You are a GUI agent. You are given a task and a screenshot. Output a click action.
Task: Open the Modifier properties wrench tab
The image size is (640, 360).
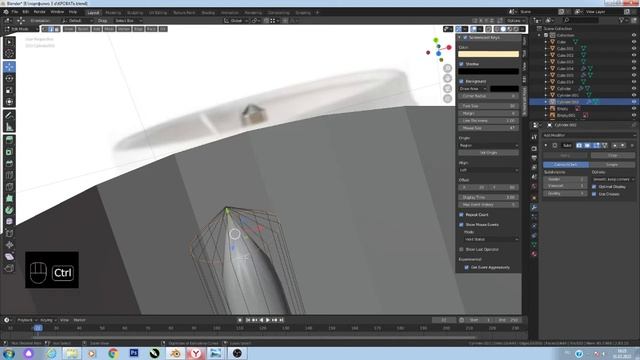coord(534,207)
